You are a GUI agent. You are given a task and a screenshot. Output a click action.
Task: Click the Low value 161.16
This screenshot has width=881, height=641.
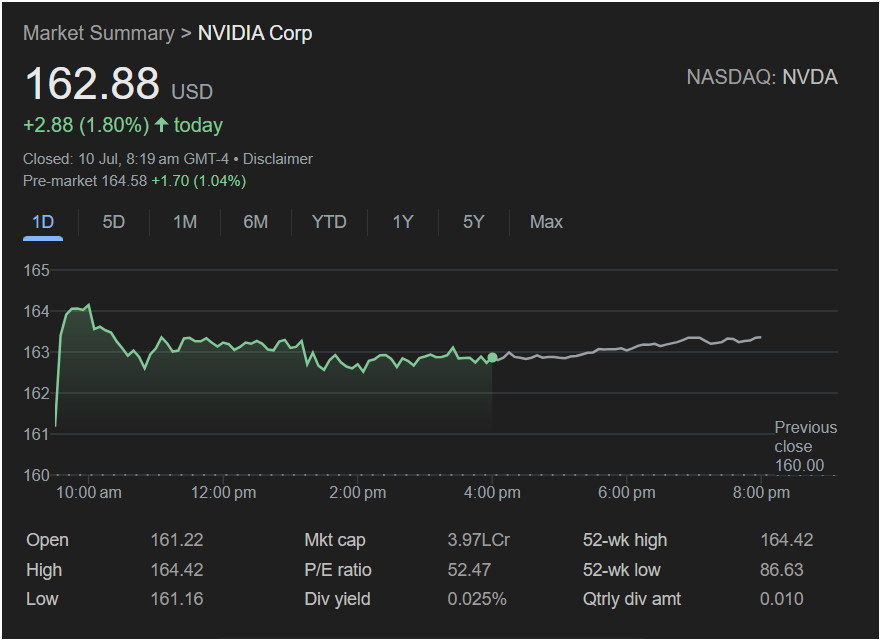pos(176,599)
